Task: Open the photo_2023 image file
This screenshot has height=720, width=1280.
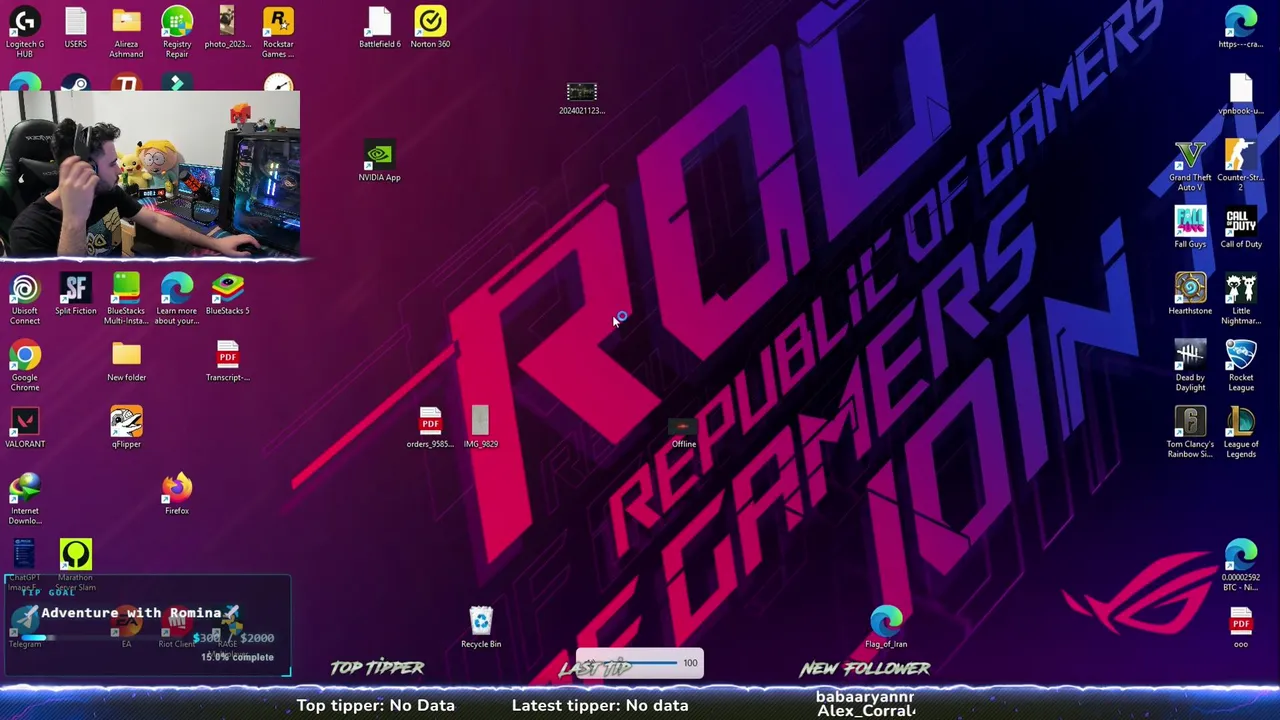Action: [x=227, y=28]
